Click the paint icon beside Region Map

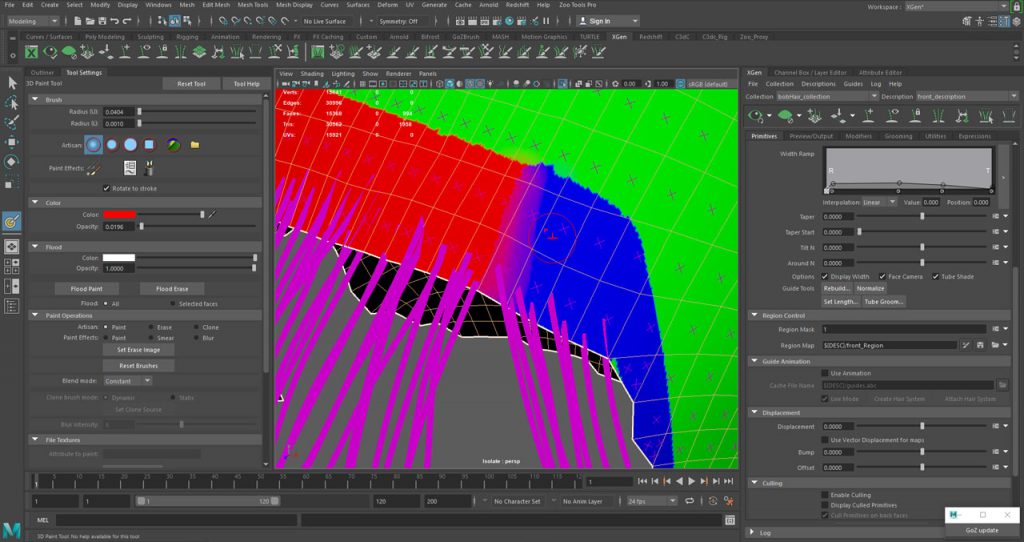coord(966,345)
